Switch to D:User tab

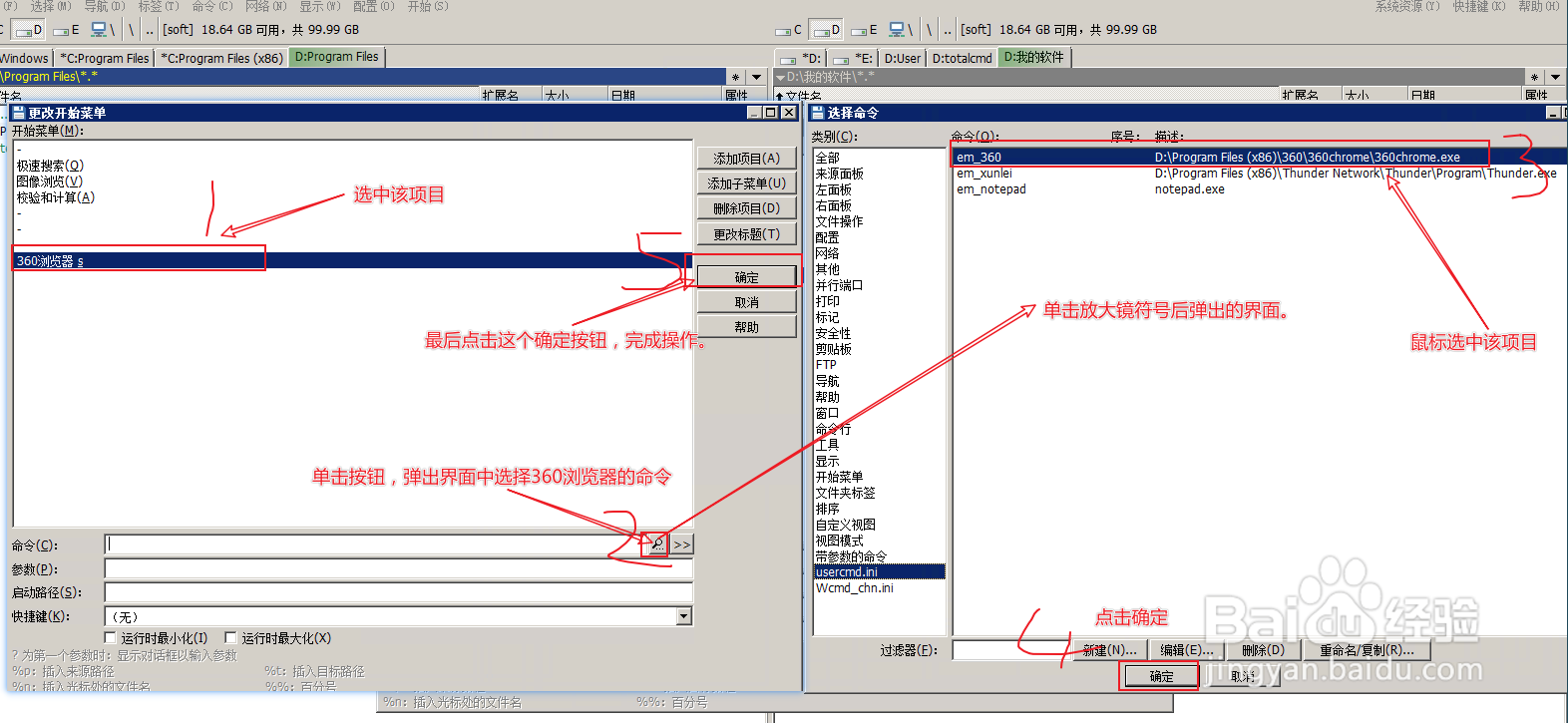(x=903, y=58)
